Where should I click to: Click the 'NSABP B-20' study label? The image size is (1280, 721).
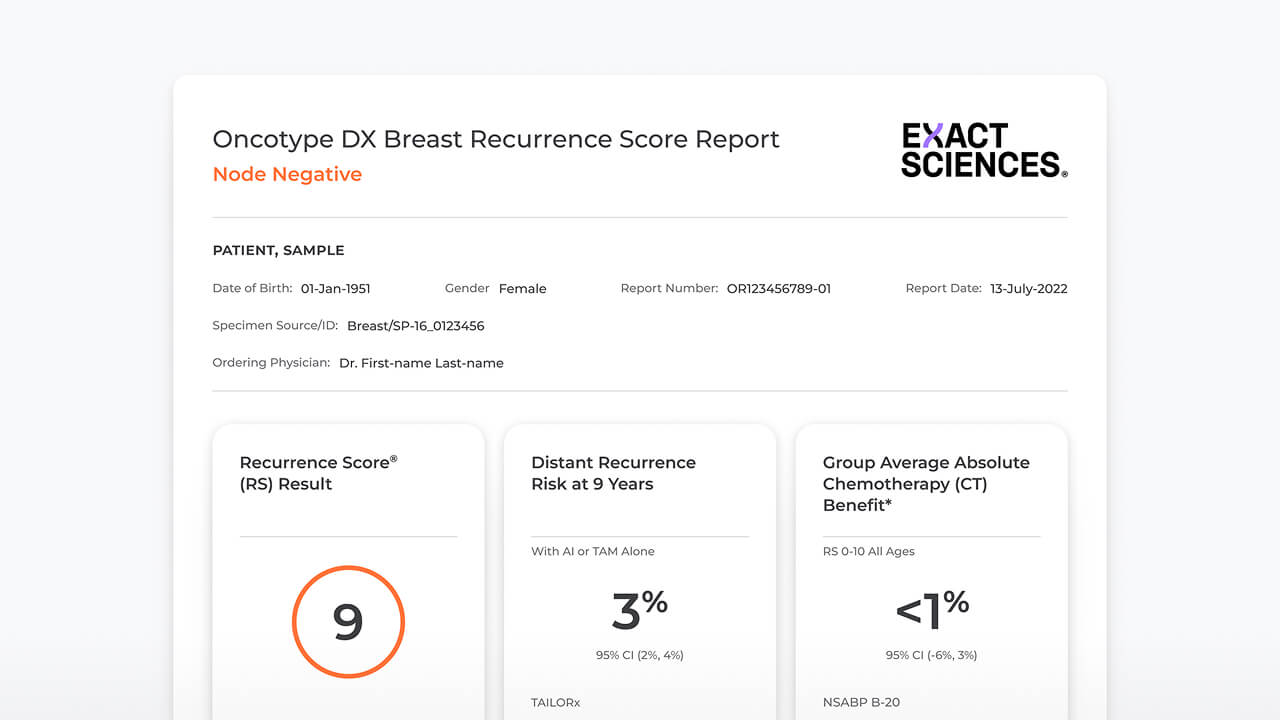tap(859, 703)
